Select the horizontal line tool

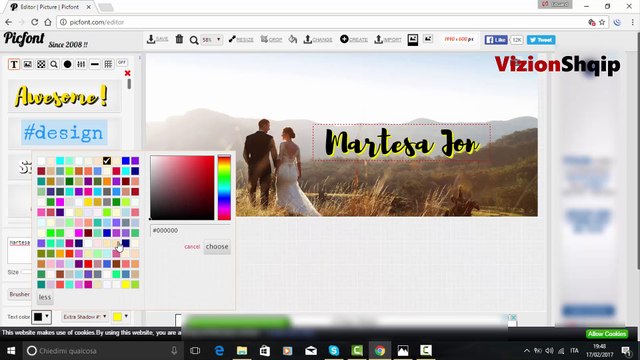[x=95, y=64]
